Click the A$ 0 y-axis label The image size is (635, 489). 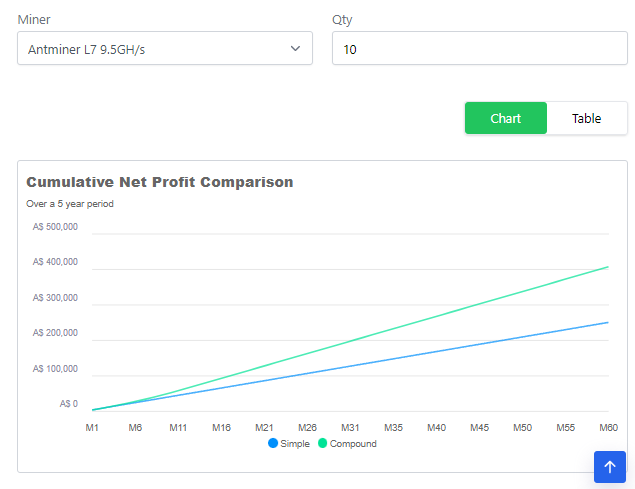[68, 404]
